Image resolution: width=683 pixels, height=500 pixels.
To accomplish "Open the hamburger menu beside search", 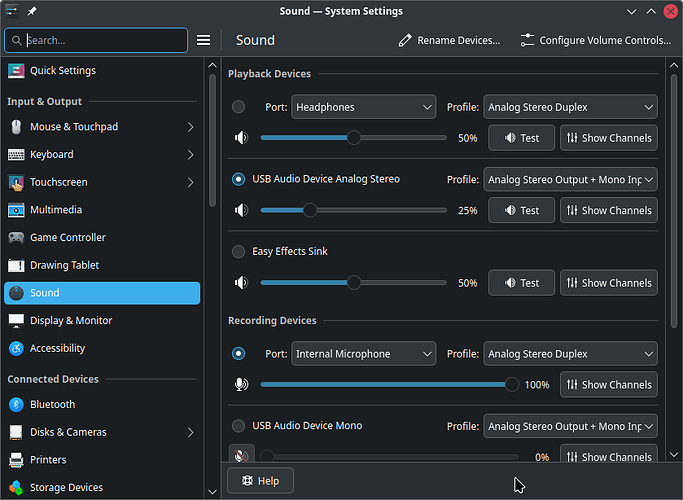I will (203, 40).
